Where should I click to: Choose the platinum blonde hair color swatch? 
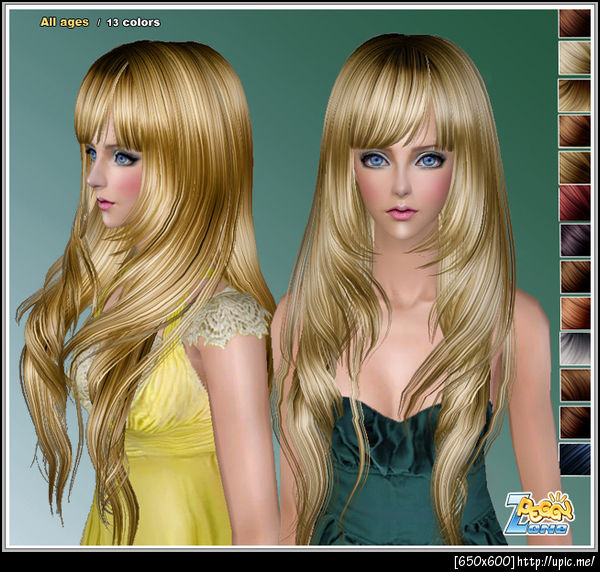pos(574,58)
